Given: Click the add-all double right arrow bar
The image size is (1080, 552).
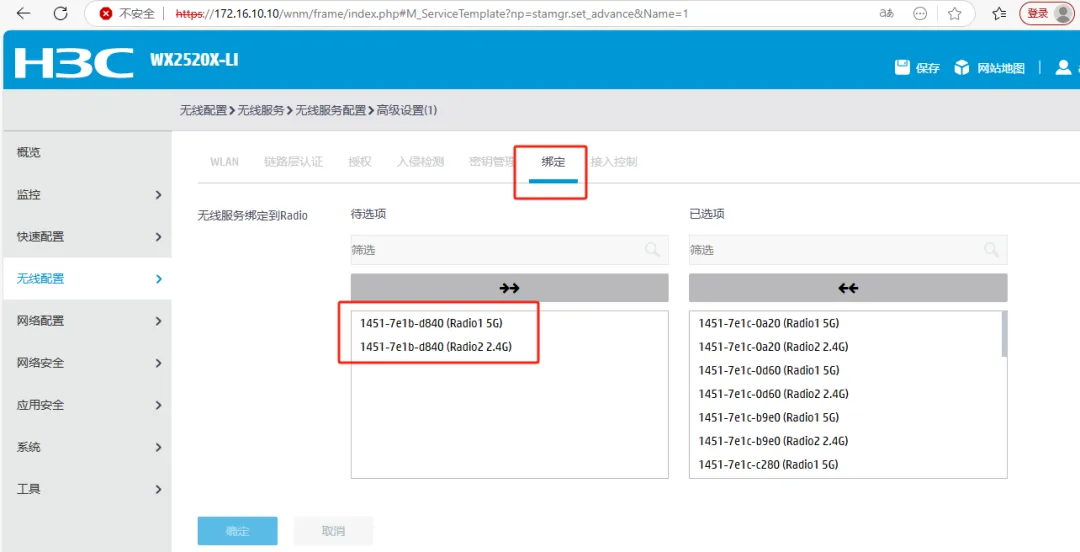Looking at the screenshot, I should (x=509, y=288).
